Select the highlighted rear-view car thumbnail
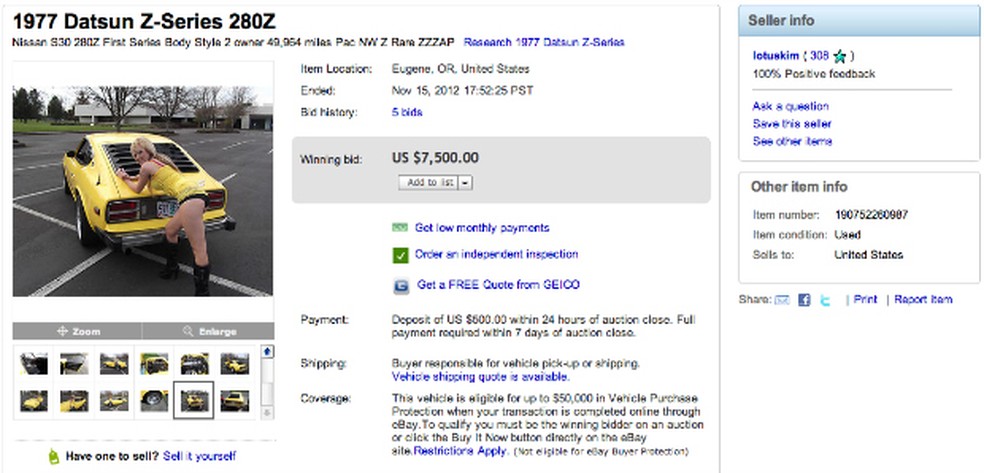 click(x=194, y=401)
